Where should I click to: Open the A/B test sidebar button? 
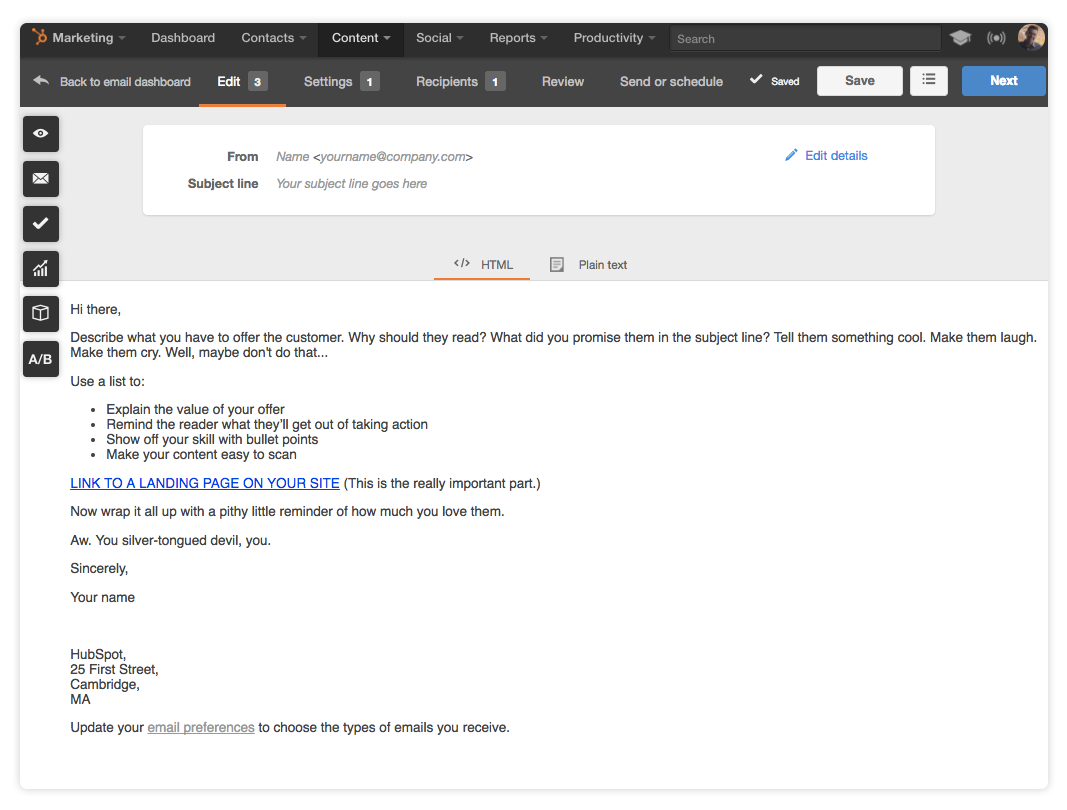[41, 359]
